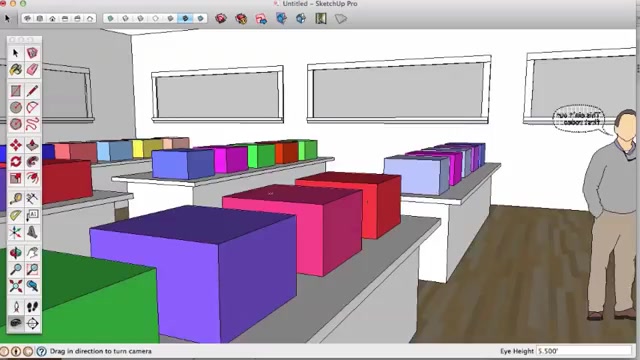
Task: Open the help question mark icon
Action: coord(41,351)
